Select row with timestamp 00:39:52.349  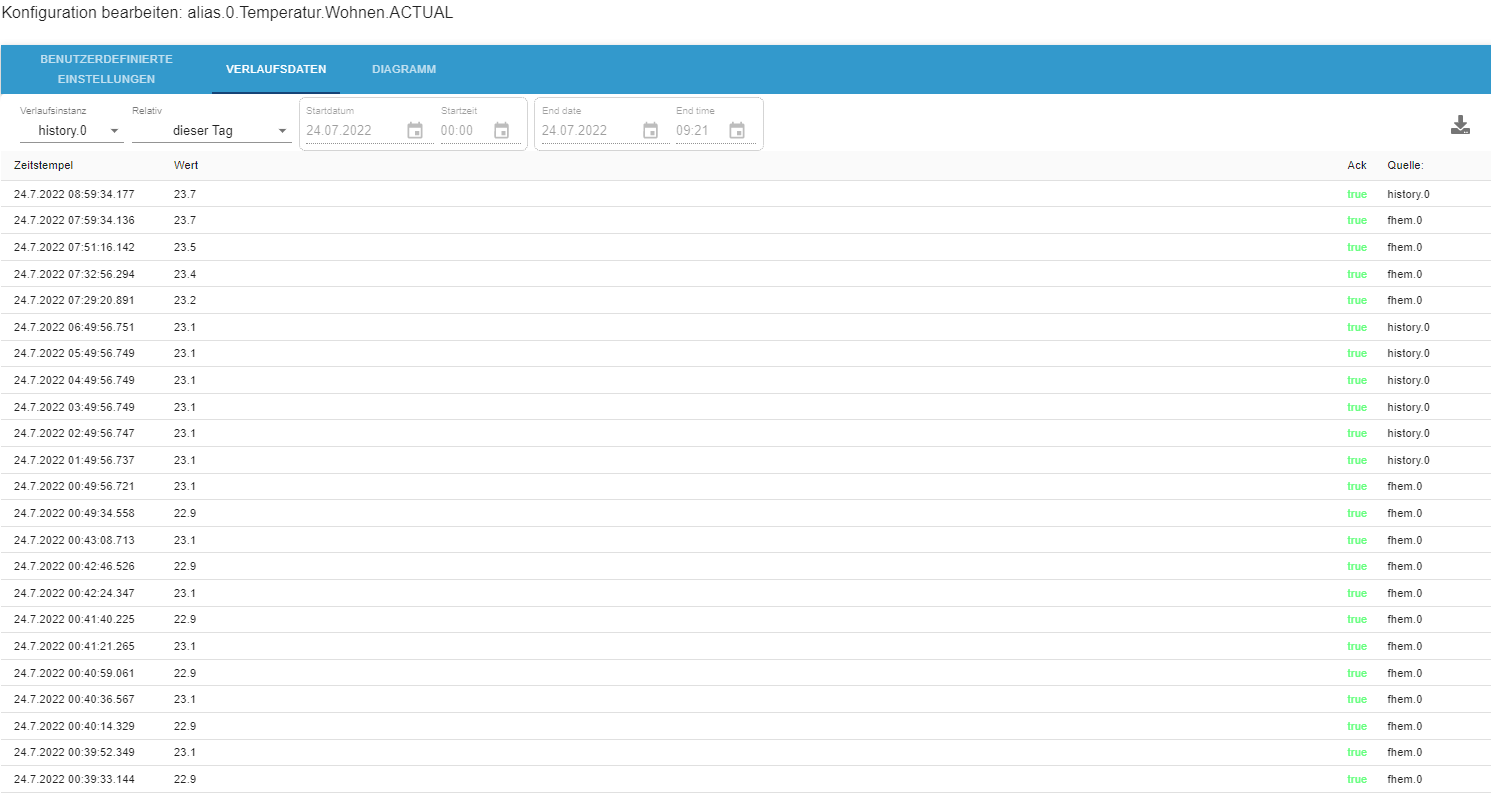pyautogui.click(x=745, y=752)
